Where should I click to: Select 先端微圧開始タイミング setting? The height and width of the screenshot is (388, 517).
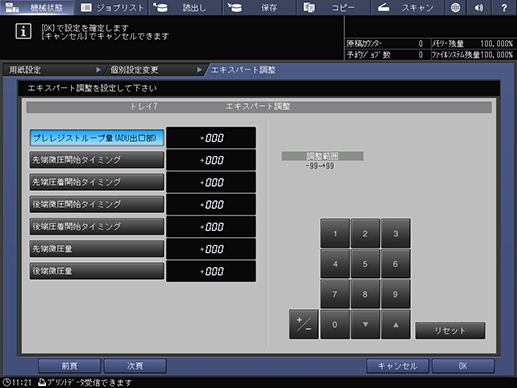(97, 160)
